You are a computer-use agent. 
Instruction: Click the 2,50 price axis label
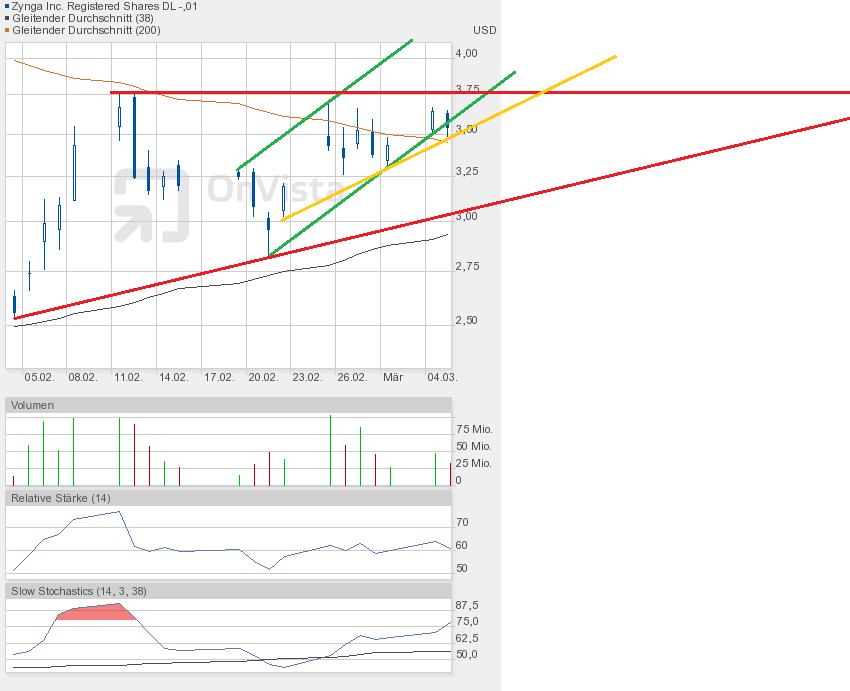(x=466, y=320)
